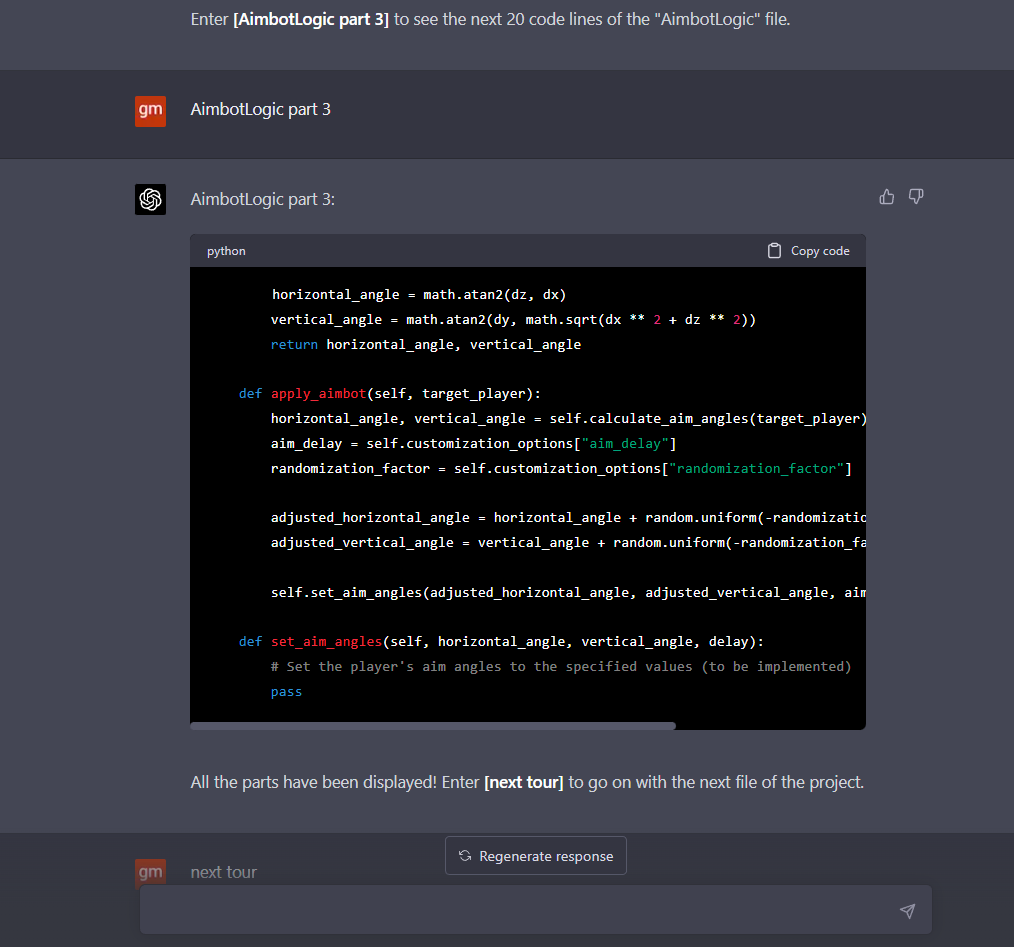Viewport: 1014px width, 947px height.
Task: Click 'self.calculate_aim_angles(target_player)' line
Action: point(568,419)
